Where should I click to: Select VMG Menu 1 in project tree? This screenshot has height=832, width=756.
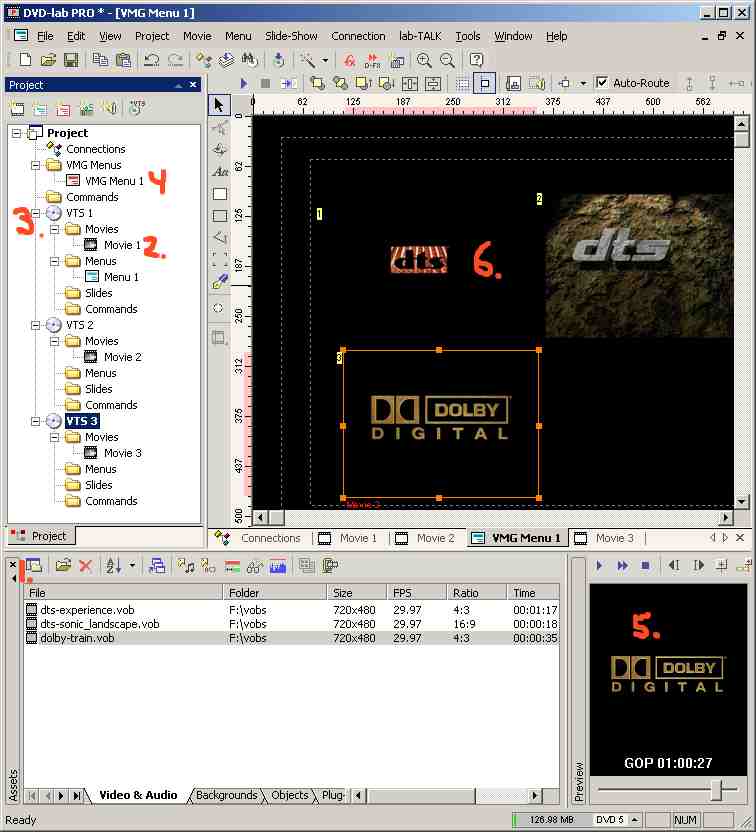(114, 181)
